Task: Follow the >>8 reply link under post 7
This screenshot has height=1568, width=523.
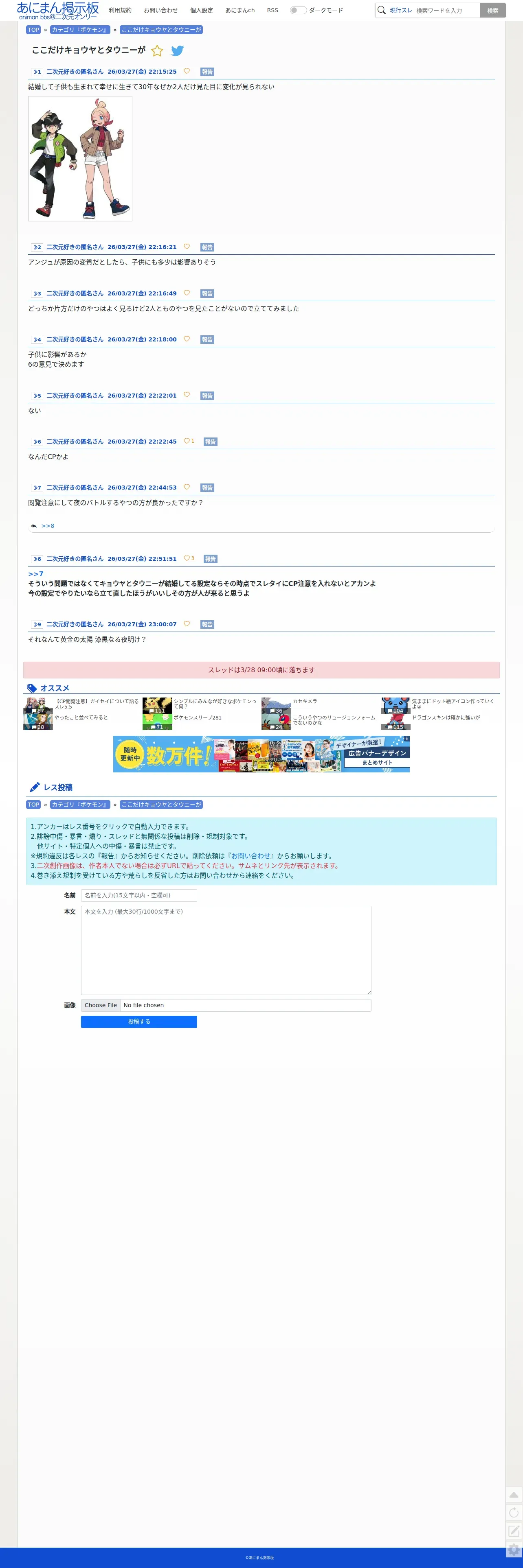Action: 48,526
